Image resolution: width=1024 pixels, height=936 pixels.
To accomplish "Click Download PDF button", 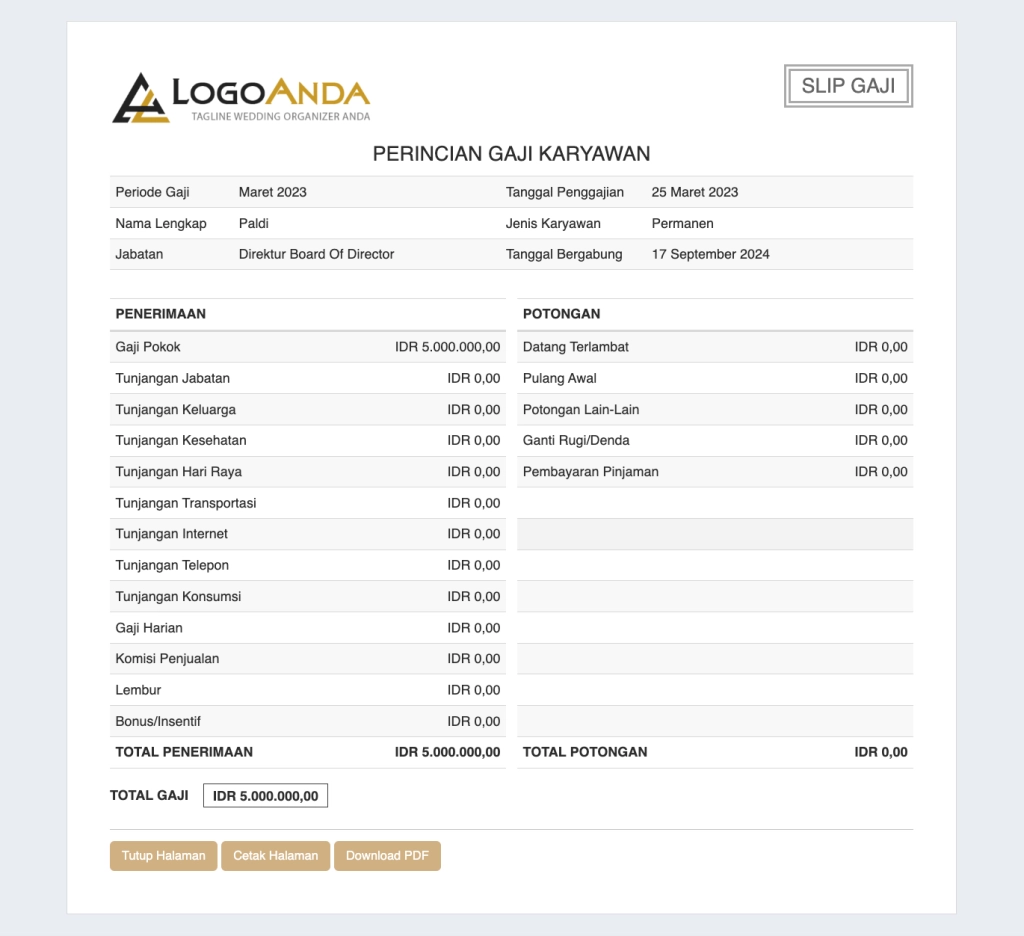I will coord(387,856).
